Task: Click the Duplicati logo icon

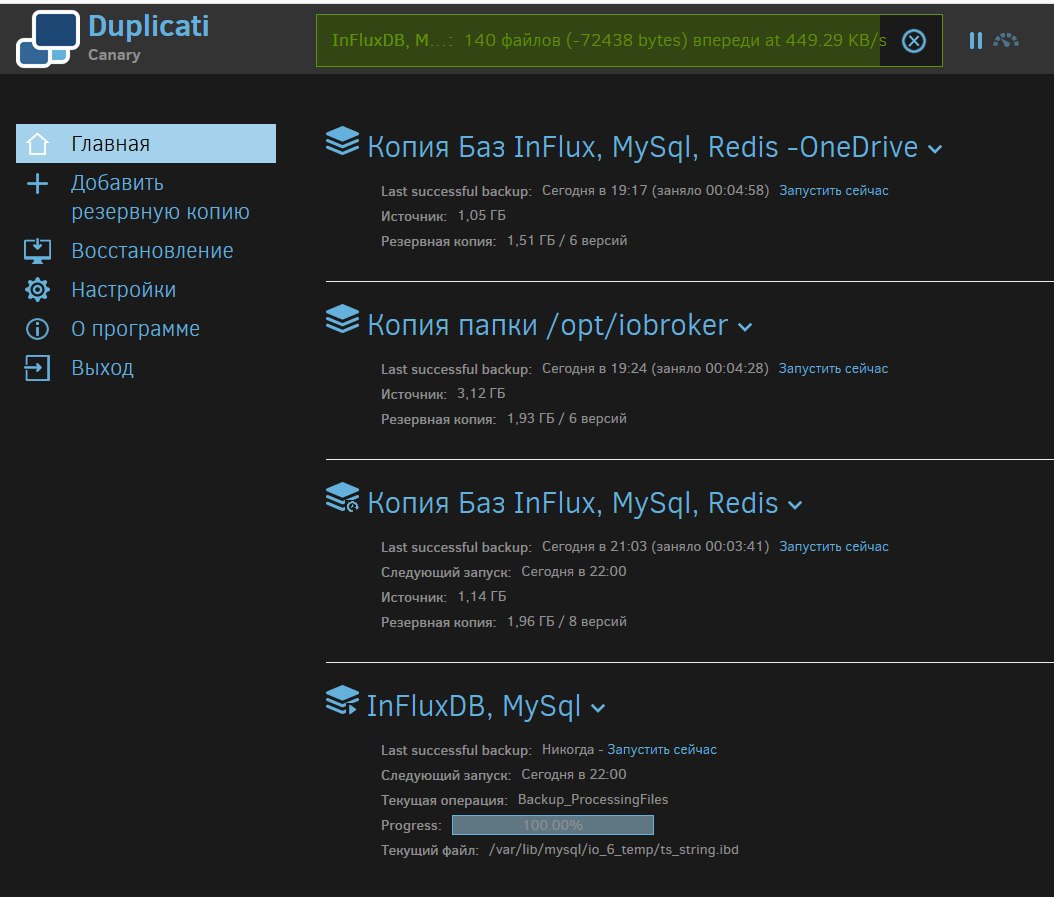Action: 47,38
